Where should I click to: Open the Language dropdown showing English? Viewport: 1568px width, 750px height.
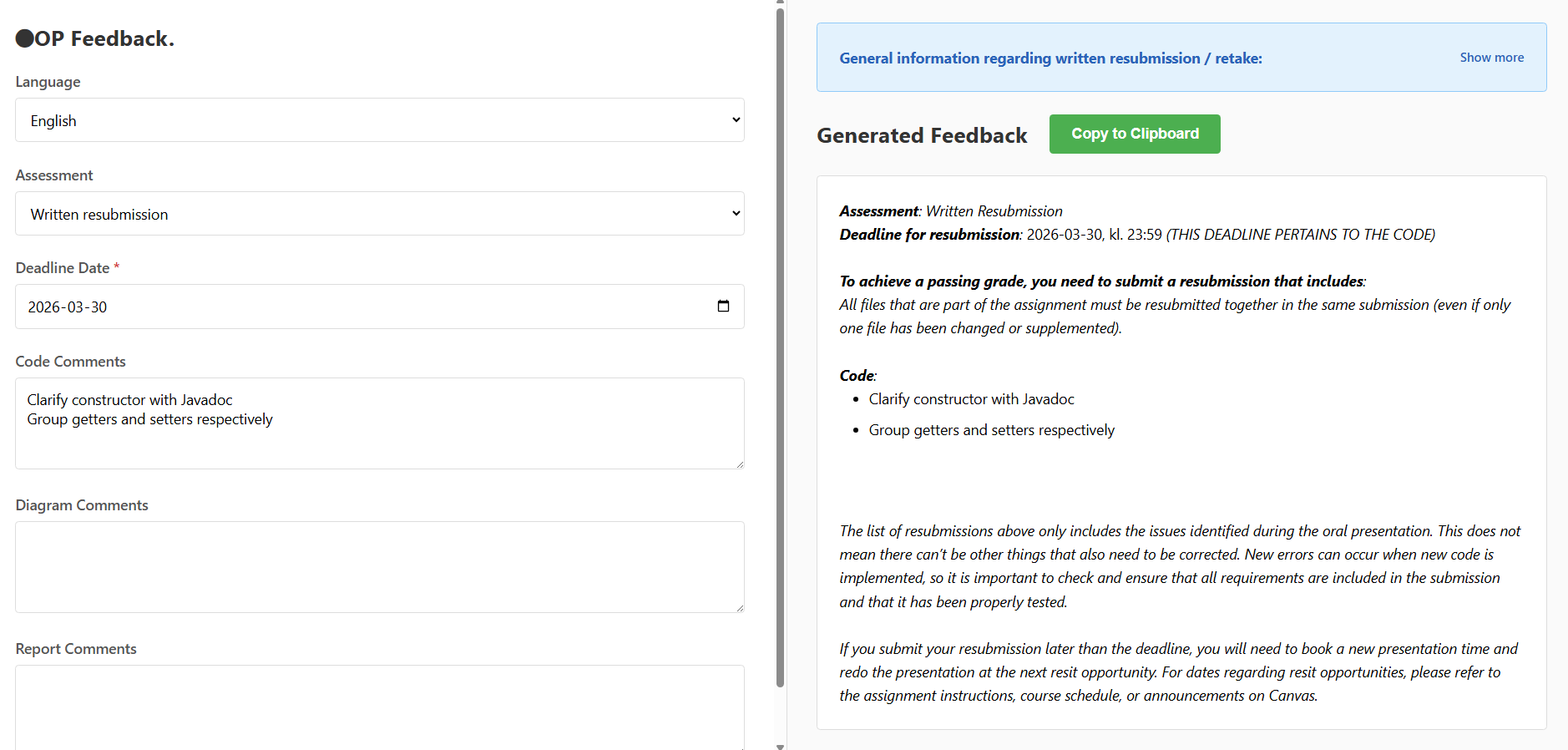[x=379, y=120]
